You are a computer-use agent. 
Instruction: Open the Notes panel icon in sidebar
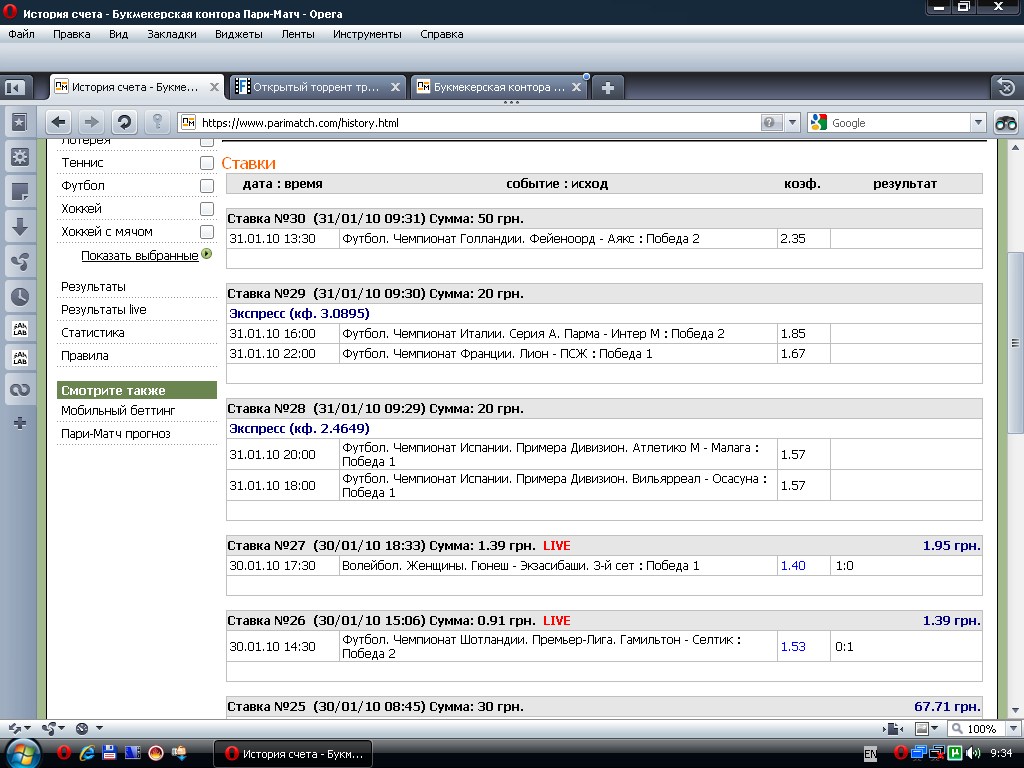pos(19,192)
